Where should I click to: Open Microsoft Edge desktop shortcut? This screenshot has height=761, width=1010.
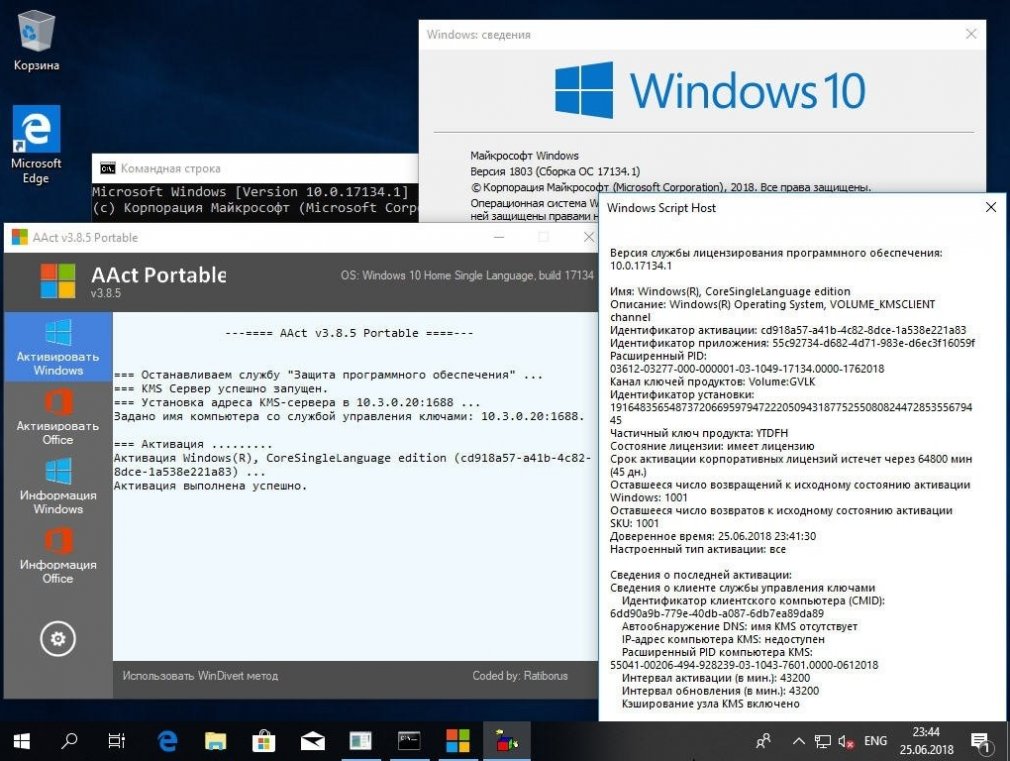[x=36, y=146]
